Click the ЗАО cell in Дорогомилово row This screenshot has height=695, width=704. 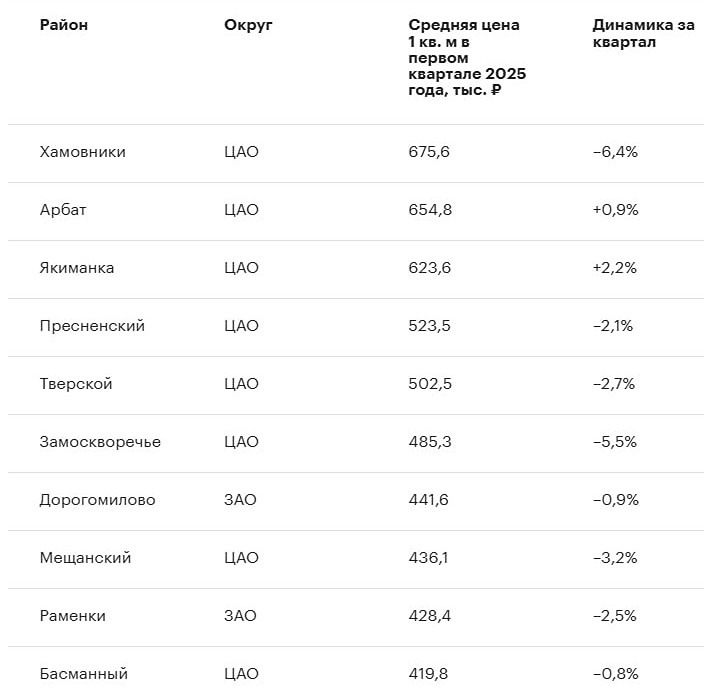[x=241, y=500]
